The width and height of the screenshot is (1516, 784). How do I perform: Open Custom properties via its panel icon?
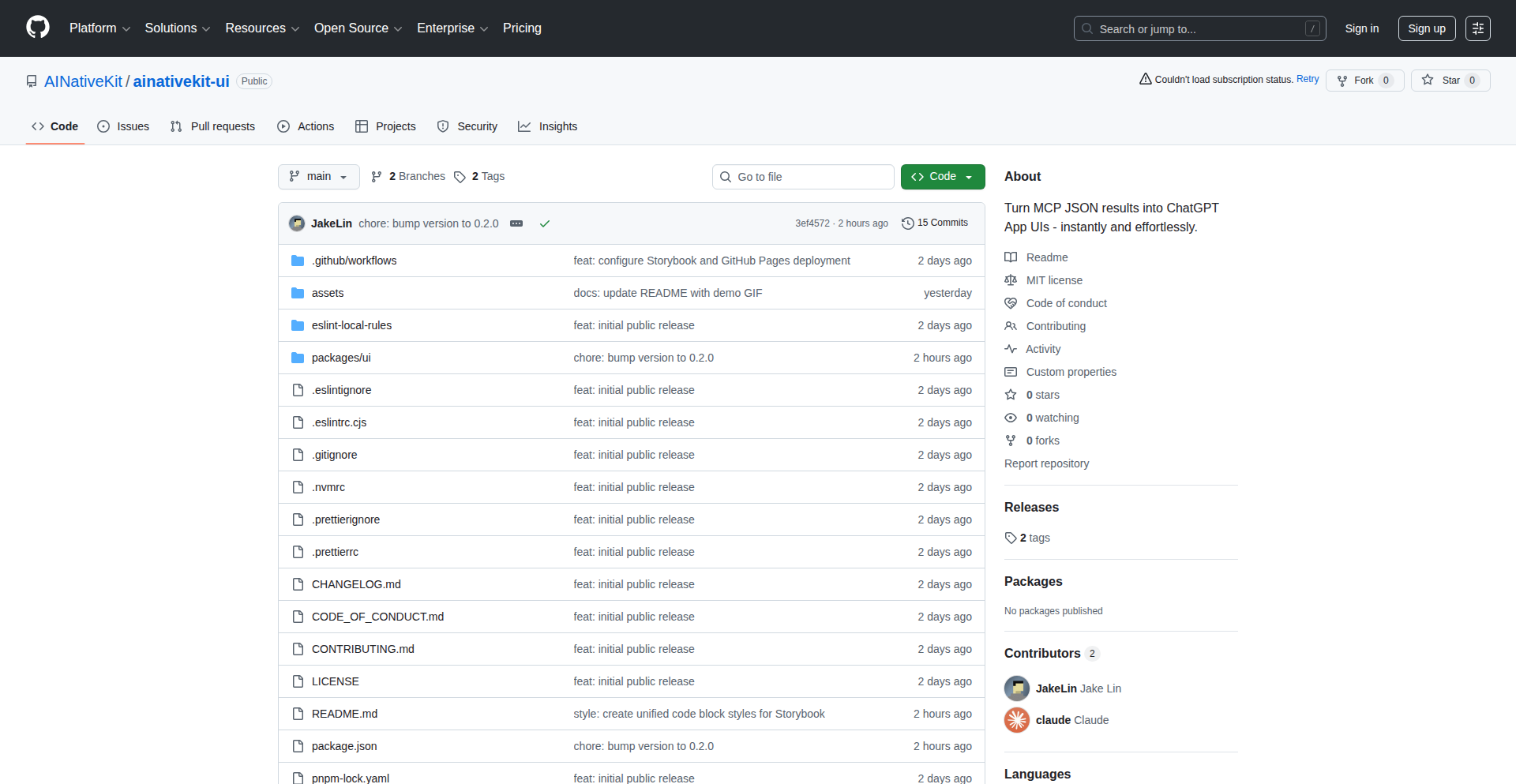pyautogui.click(x=1011, y=372)
